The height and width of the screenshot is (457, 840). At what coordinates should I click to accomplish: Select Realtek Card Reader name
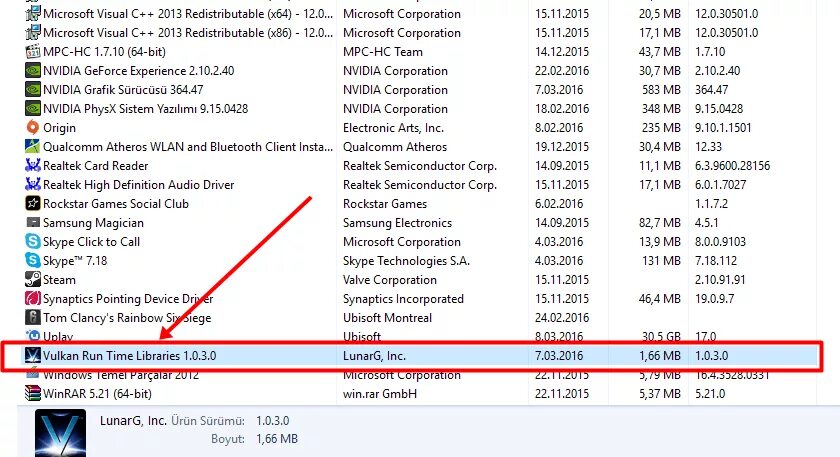pos(95,166)
